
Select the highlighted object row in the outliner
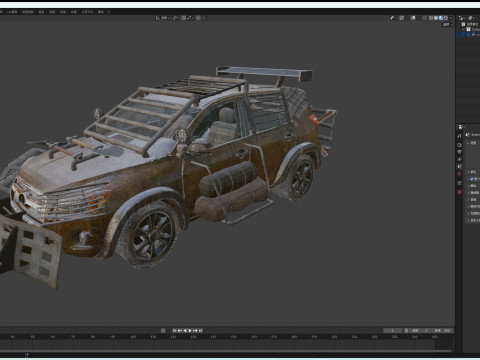pyautogui.click(x=468, y=34)
